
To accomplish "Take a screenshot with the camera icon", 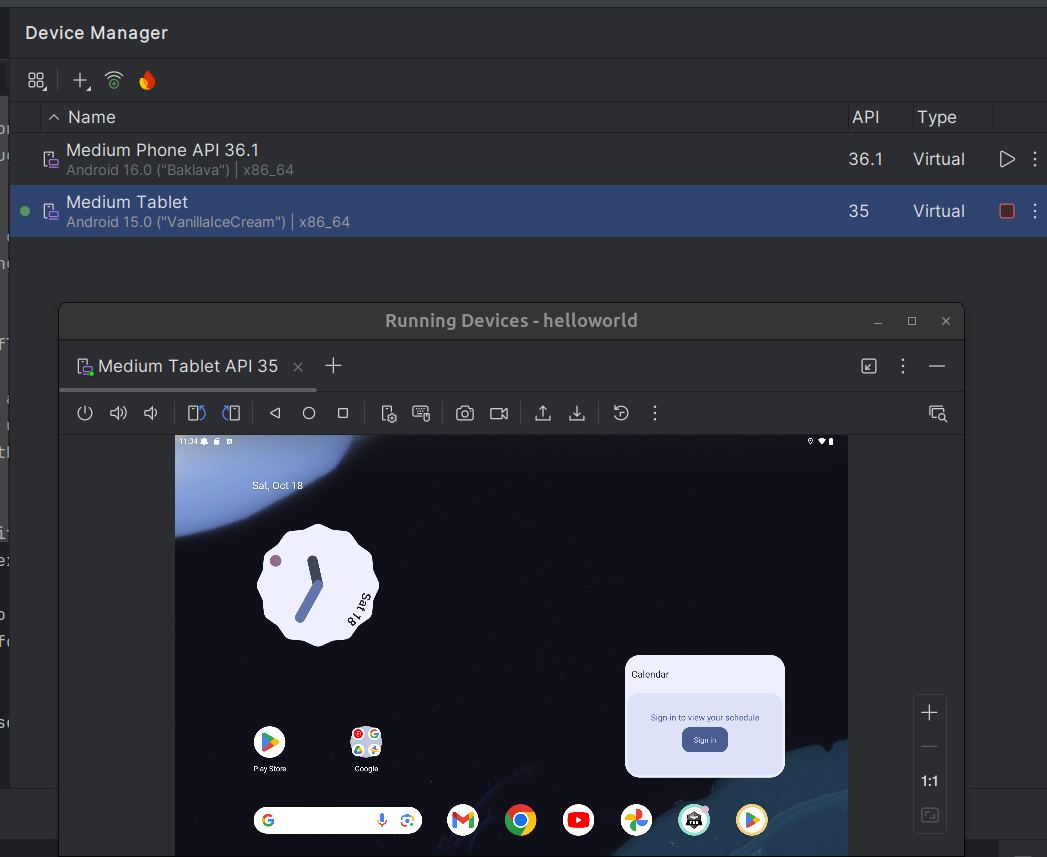I will point(465,413).
